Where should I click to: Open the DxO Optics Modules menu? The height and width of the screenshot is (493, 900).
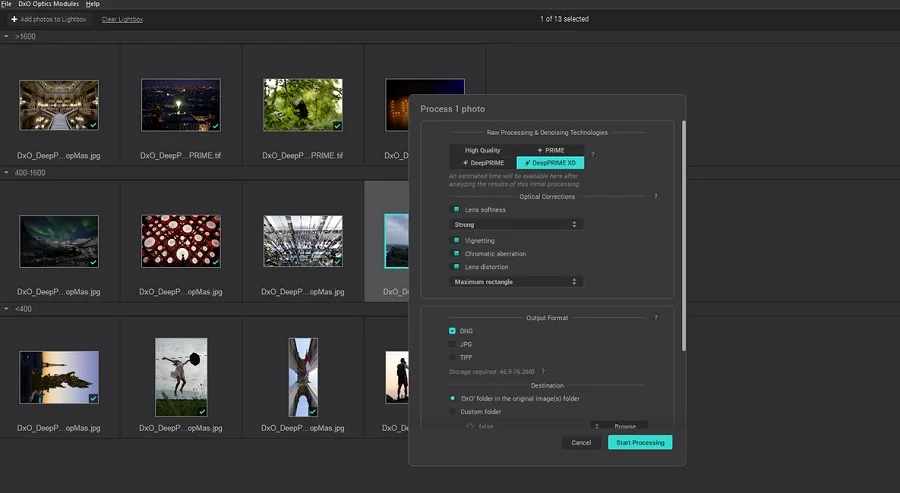[49, 3]
